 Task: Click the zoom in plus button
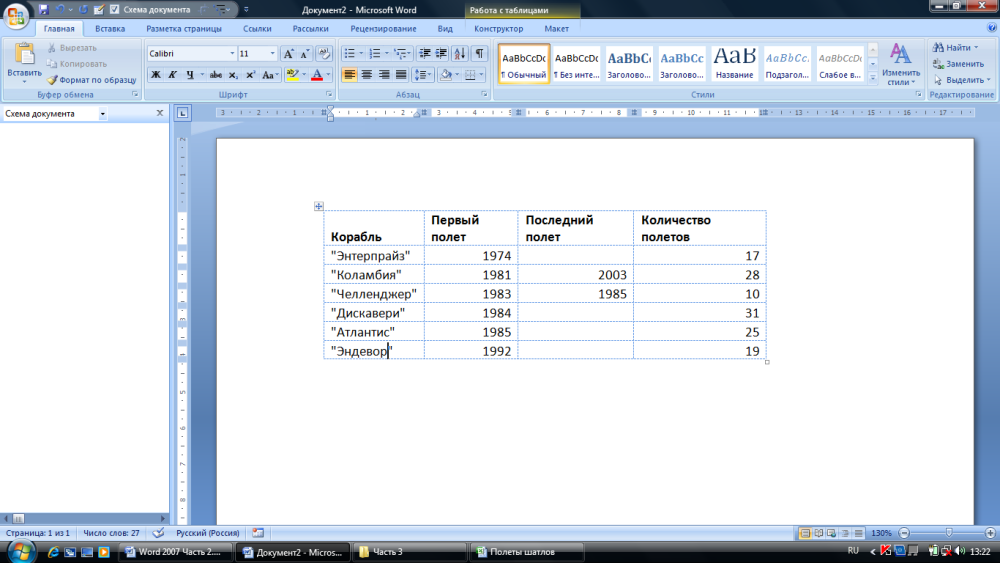pos(990,532)
